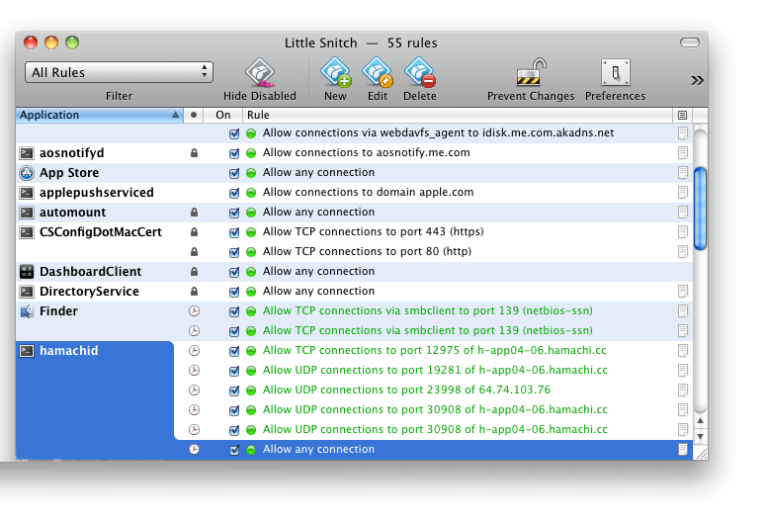Toggle the toolbar pill button in title bar
This screenshot has height=522, width=768.
(690, 43)
